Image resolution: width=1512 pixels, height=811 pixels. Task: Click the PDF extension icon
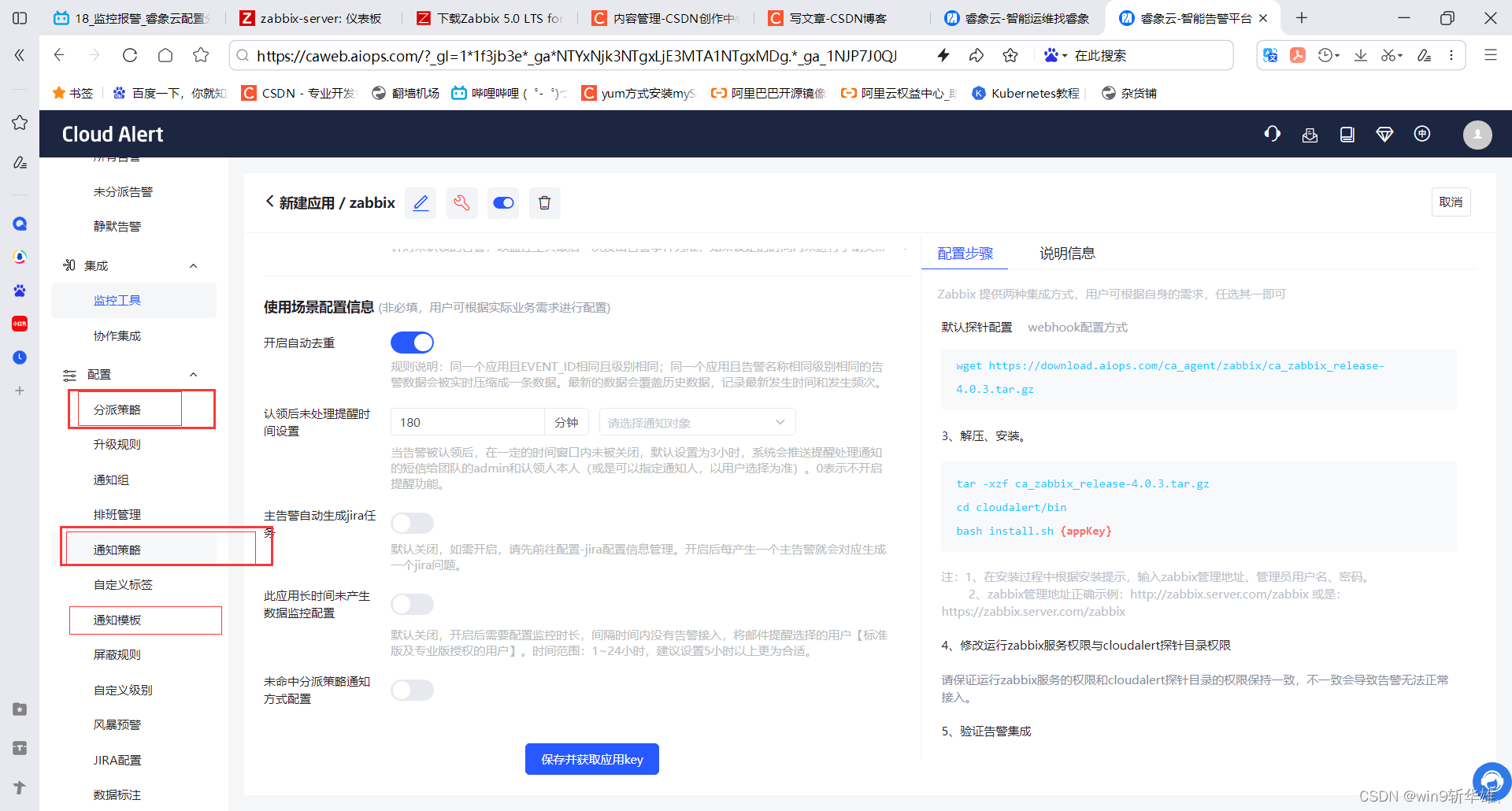point(1298,55)
